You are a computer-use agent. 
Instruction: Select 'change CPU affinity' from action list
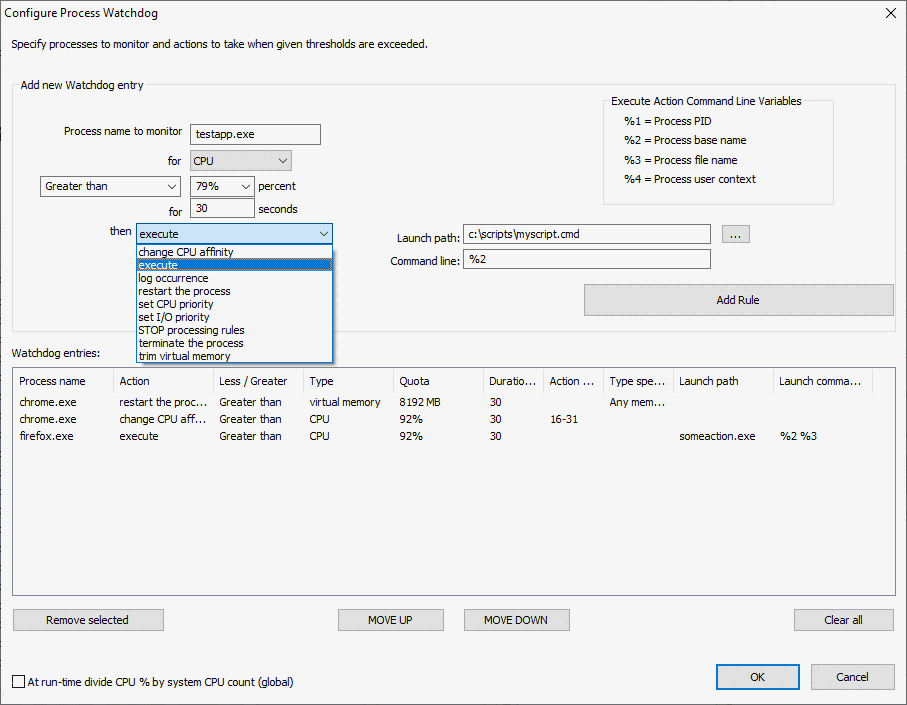186,252
